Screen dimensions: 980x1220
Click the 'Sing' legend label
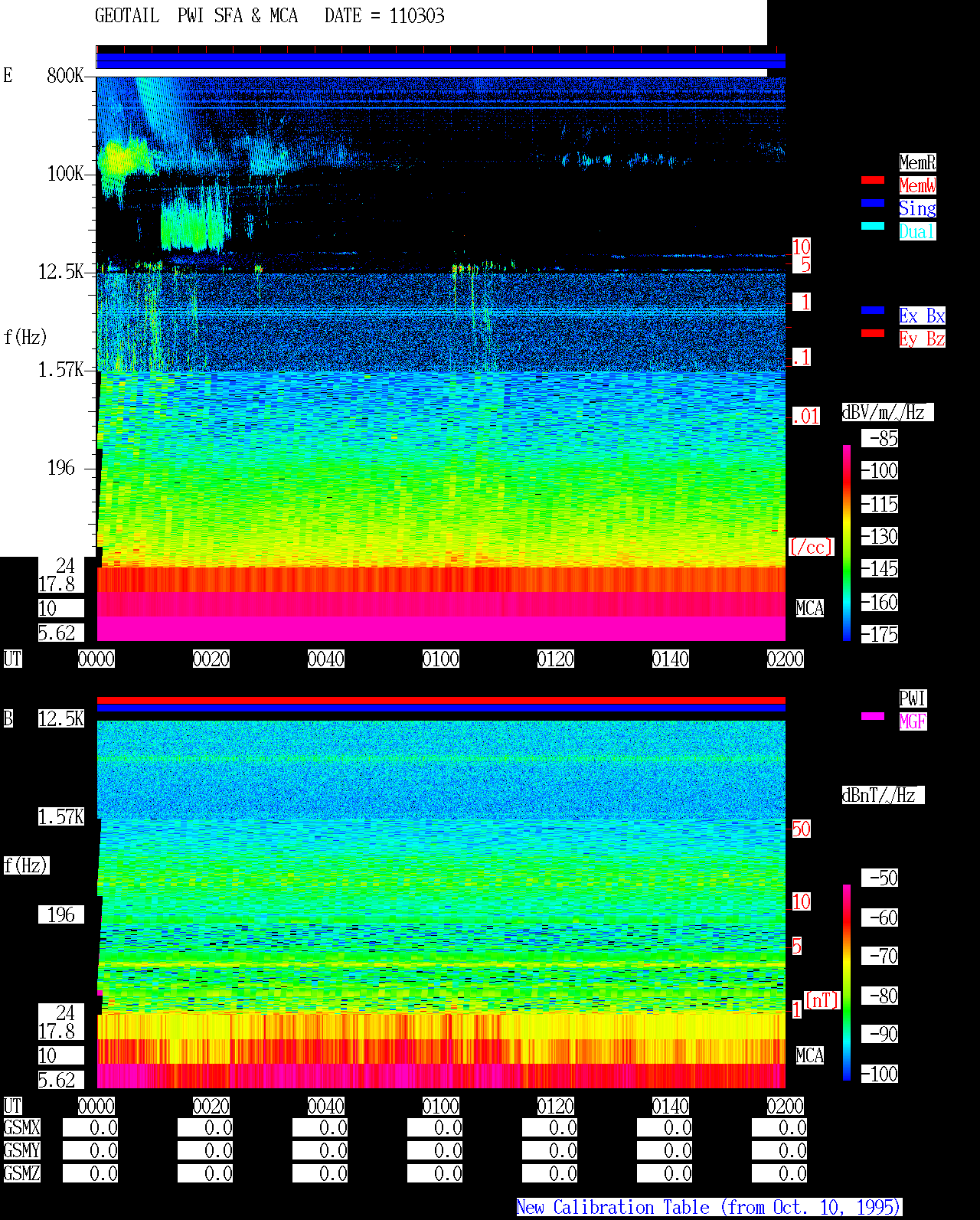point(917,208)
